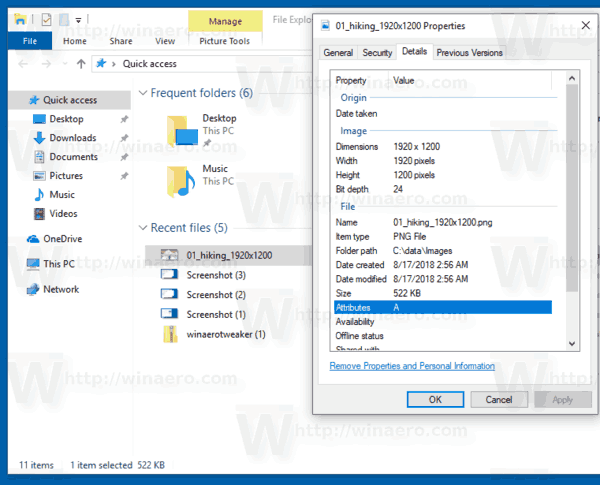Select the Size 522 KB row
The height and width of the screenshot is (485, 600).
443,293
